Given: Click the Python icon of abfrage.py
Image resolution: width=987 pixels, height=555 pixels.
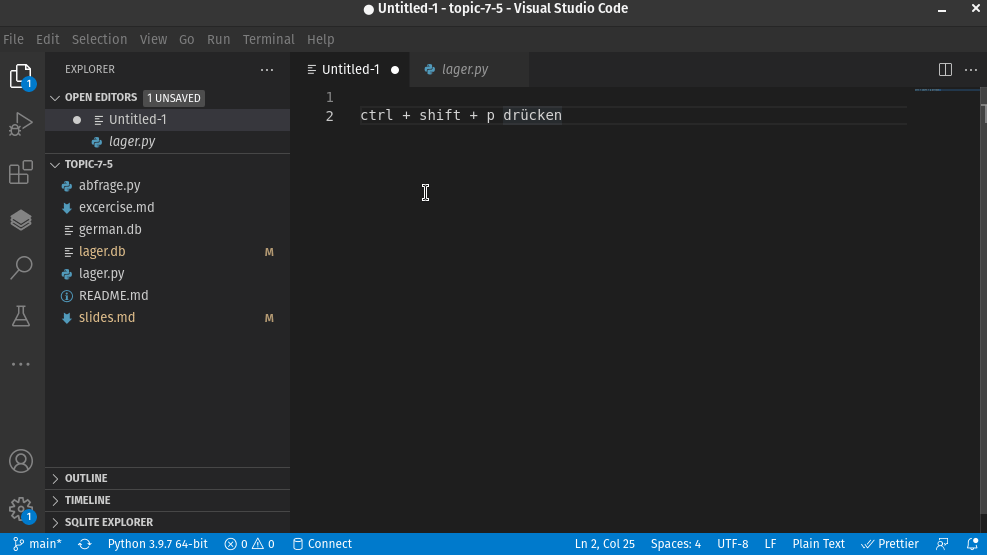Looking at the screenshot, I should pyautogui.click(x=67, y=186).
